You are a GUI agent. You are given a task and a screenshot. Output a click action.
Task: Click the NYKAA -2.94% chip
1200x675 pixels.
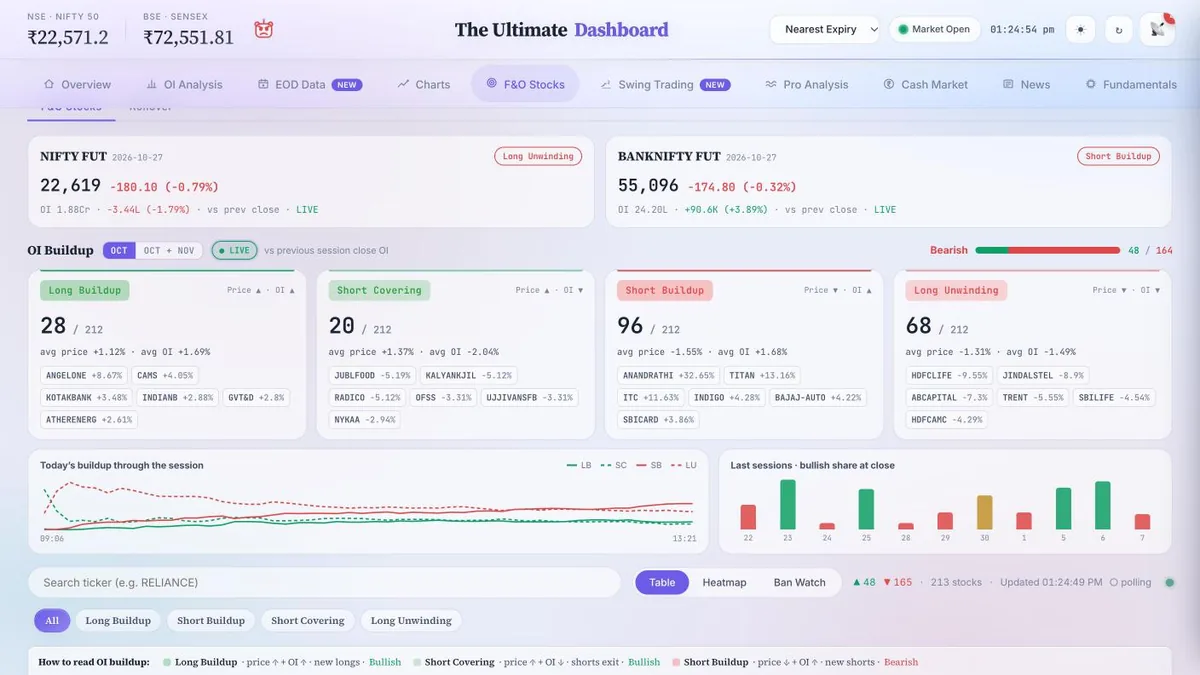click(x=365, y=419)
